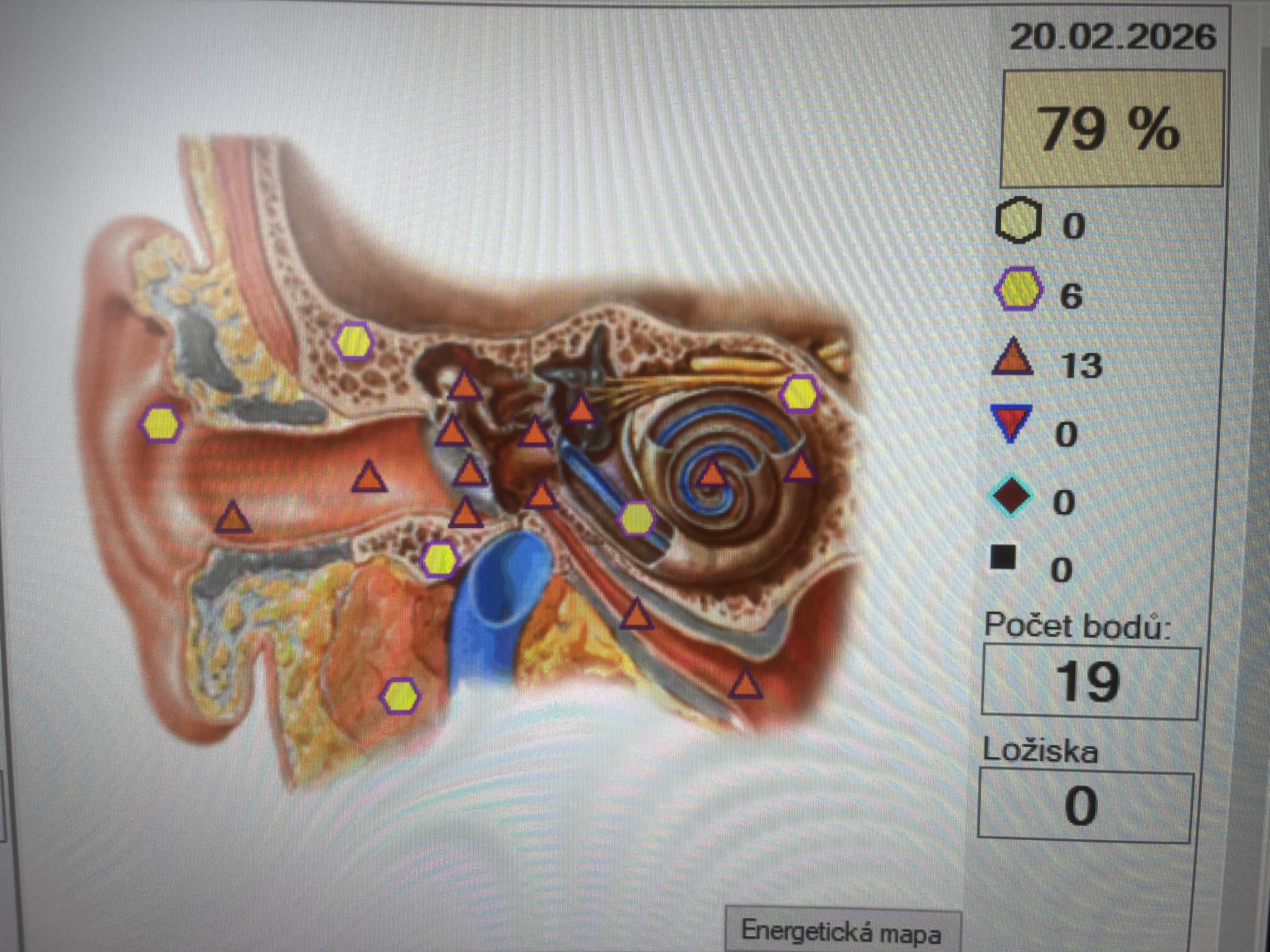This screenshot has height=952, width=1270.
Task: Select the yellow hexagon near auditory nerve
Action: click(799, 393)
